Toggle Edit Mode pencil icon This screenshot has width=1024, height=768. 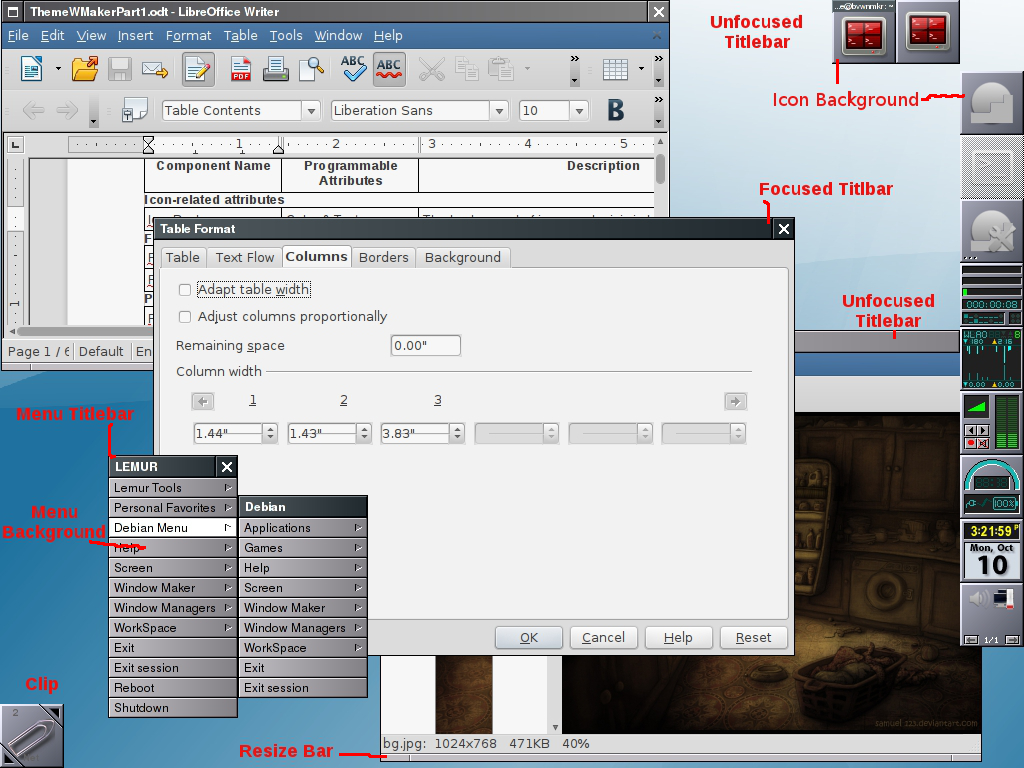[x=197, y=69]
